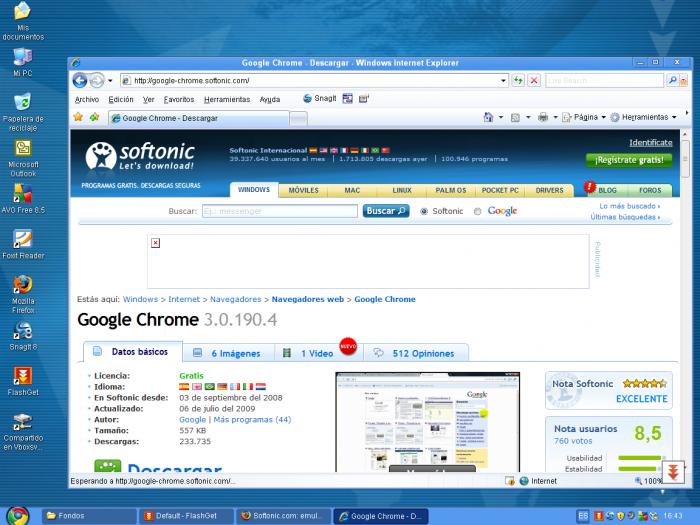Click the printer icon in command bar

pyautogui.click(x=543, y=117)
